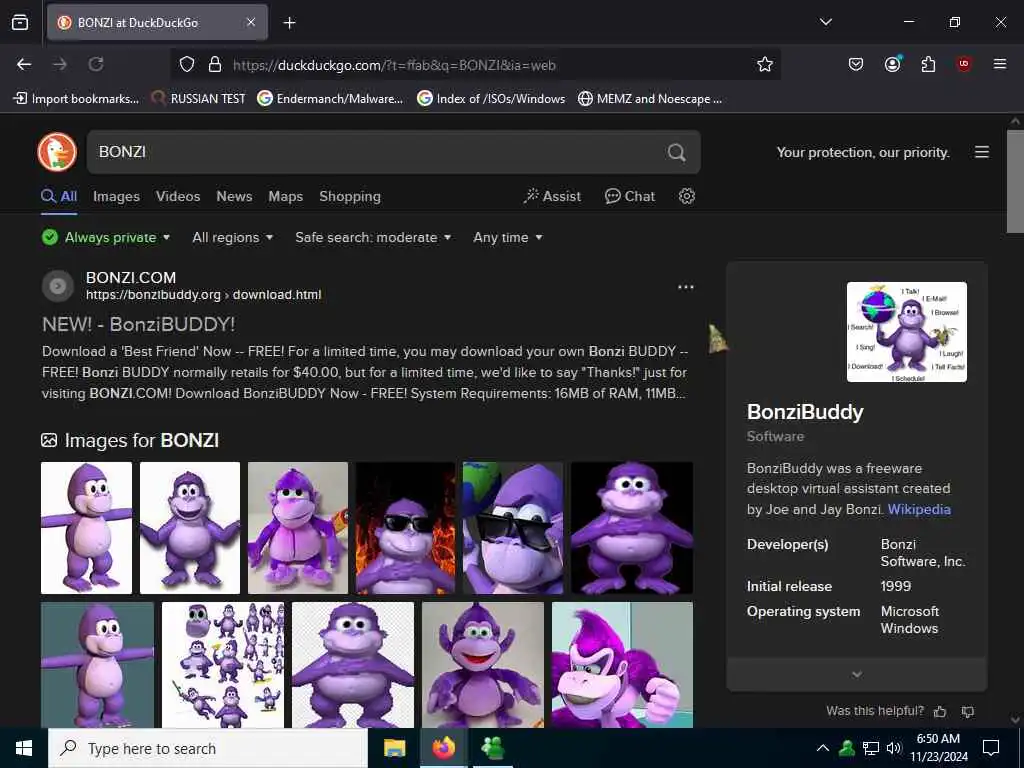
Task: Click the green people taskbar app icon
Action: 492,748
